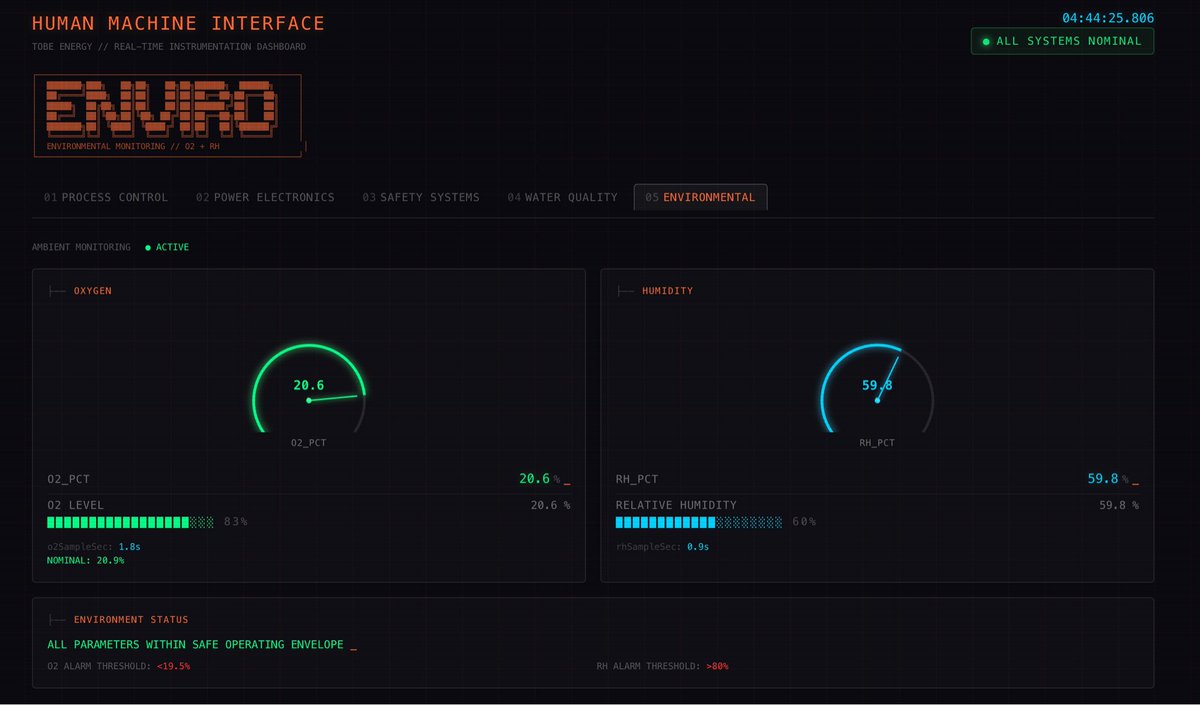Click the Nominal: 20.9% reading
The image size is (1200, 705).
86,560
